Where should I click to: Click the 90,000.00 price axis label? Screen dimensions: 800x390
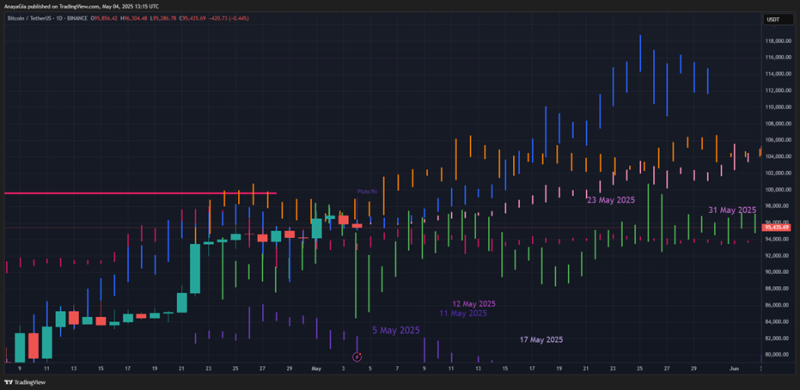[776, 272]
